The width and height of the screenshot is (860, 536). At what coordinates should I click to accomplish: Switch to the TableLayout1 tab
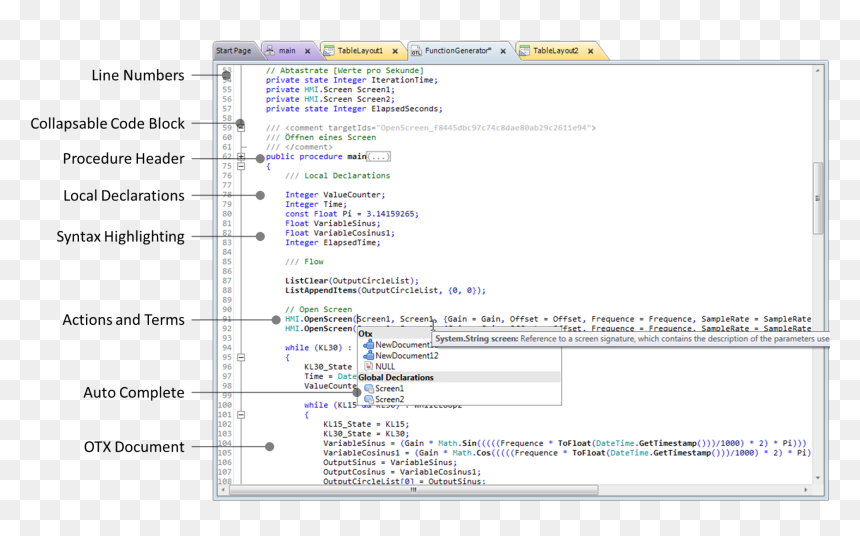pyautogui.click(x=360, y=50)
